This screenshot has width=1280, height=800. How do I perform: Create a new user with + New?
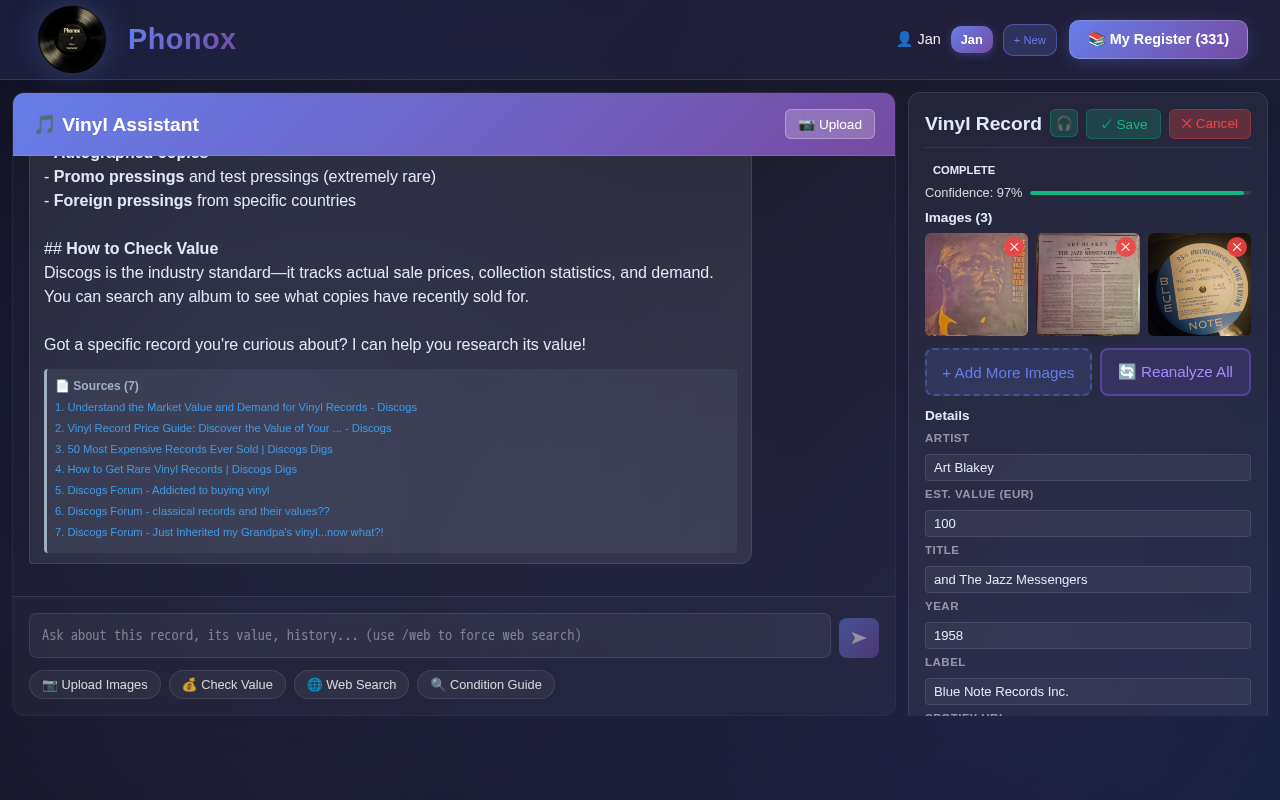1029,40
